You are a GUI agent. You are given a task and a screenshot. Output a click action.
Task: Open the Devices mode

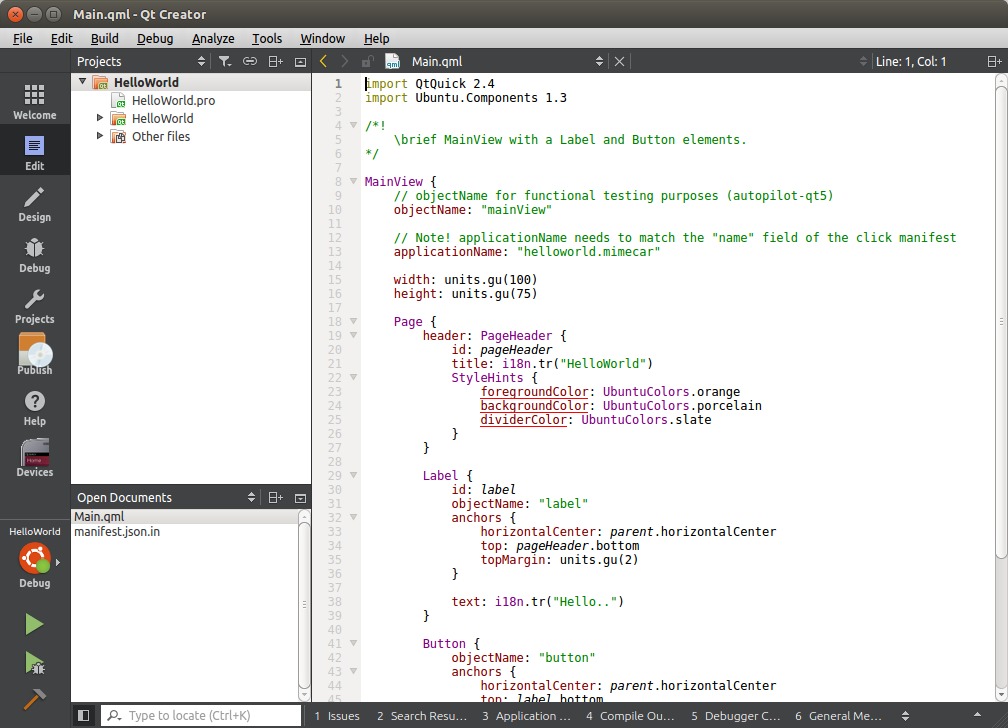click(x=35, y=458)
